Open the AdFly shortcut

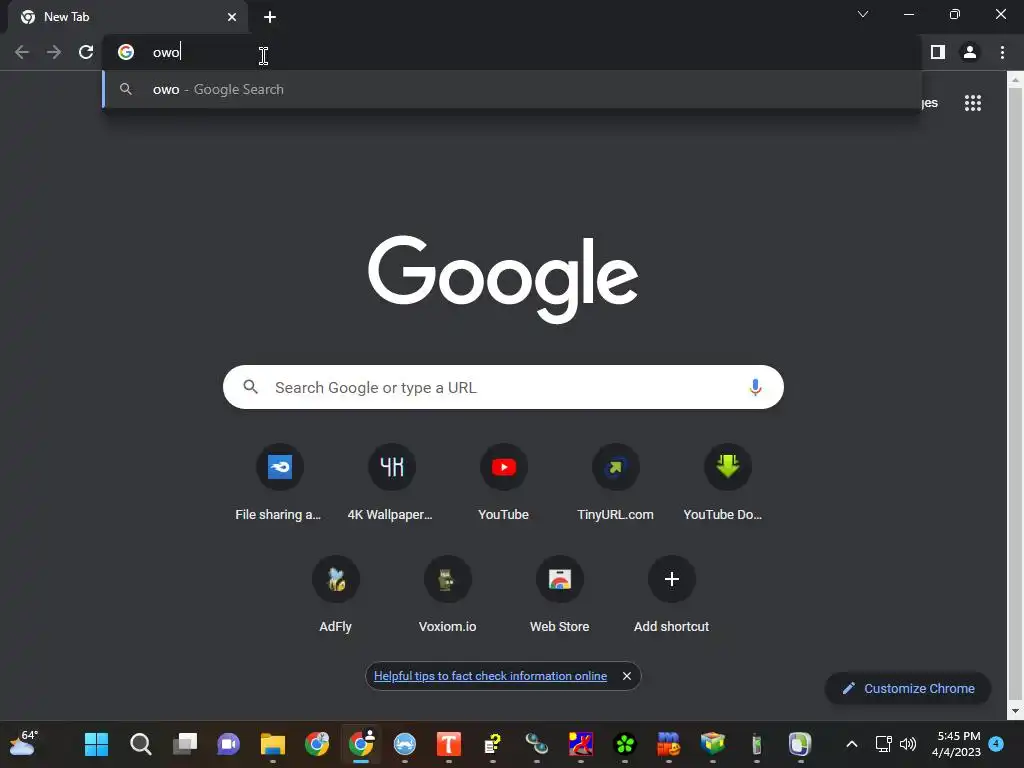click(336, 595)
